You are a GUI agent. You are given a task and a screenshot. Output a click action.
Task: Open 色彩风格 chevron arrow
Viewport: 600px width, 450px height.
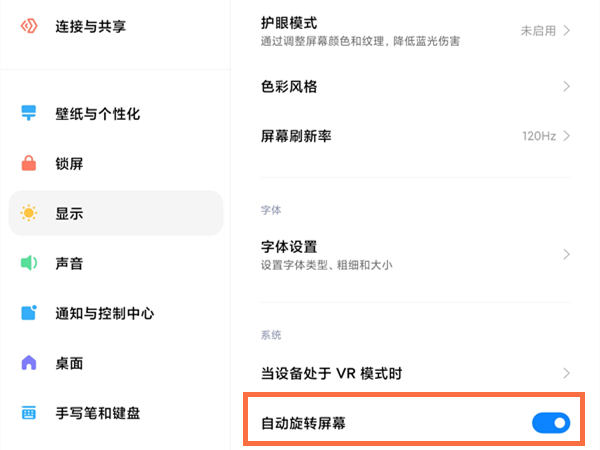[x=567, y=87]
